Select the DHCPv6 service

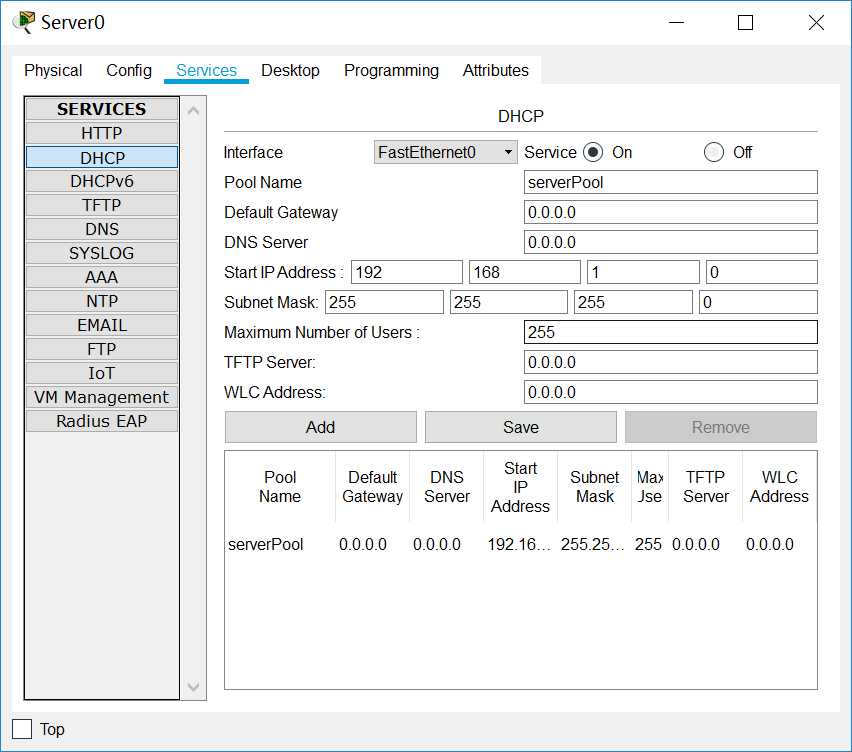(x=102, y=181)
